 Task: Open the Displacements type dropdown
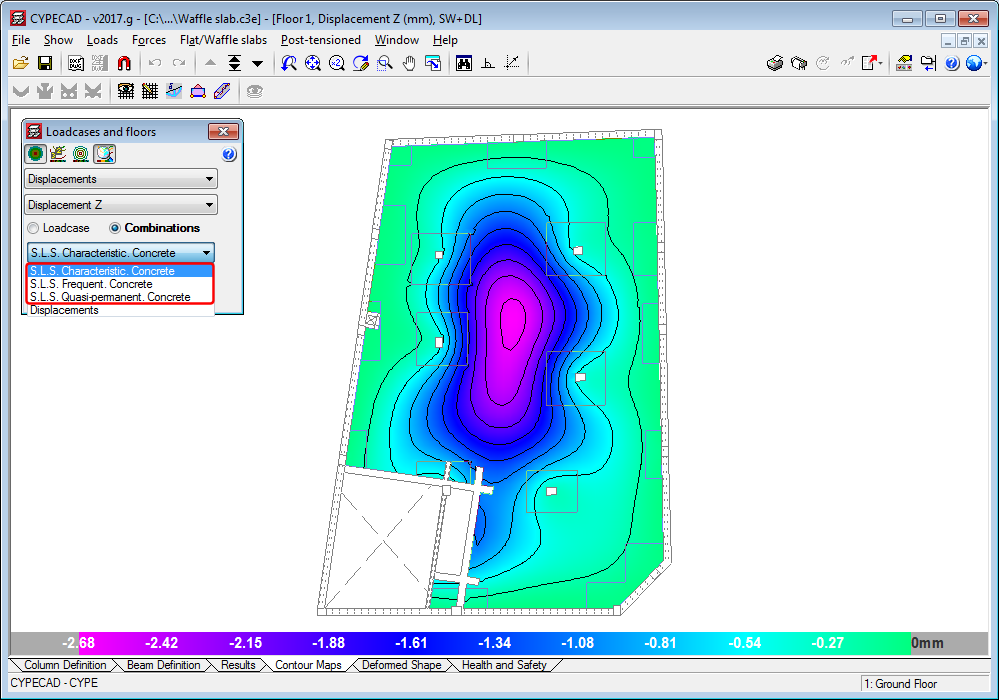pyautogui.click(x=121, y=179)
